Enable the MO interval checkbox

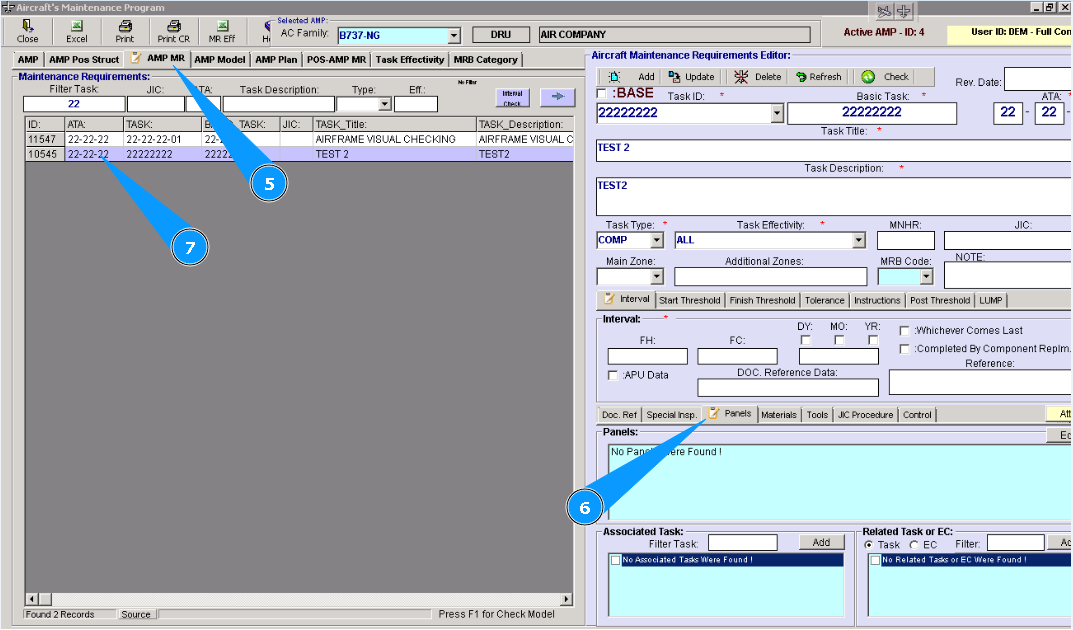tap(839, 340)
